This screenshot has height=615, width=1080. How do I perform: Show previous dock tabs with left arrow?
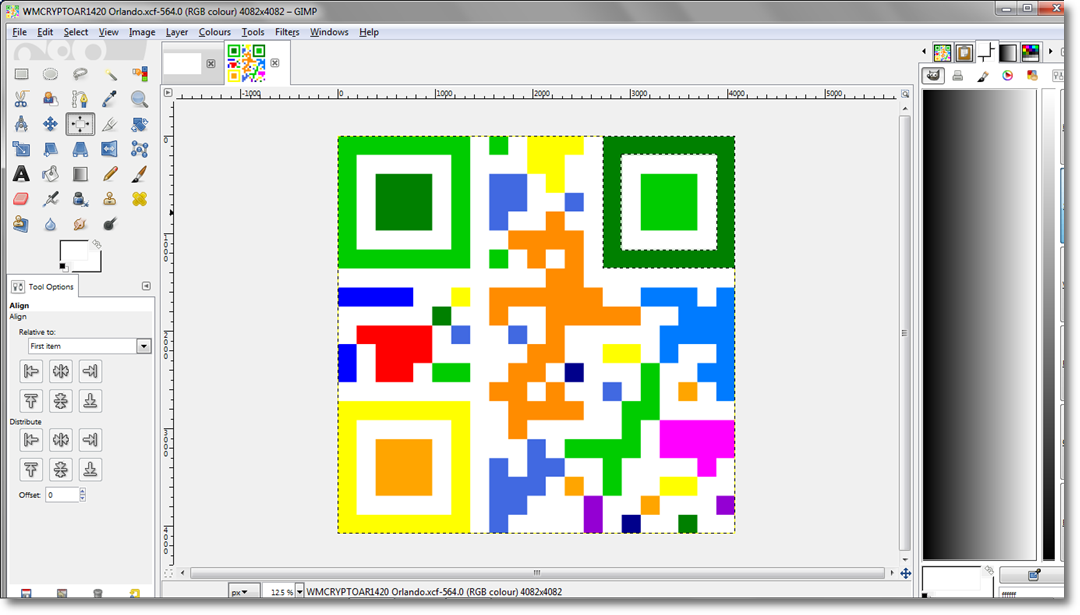tap(924, 52)
